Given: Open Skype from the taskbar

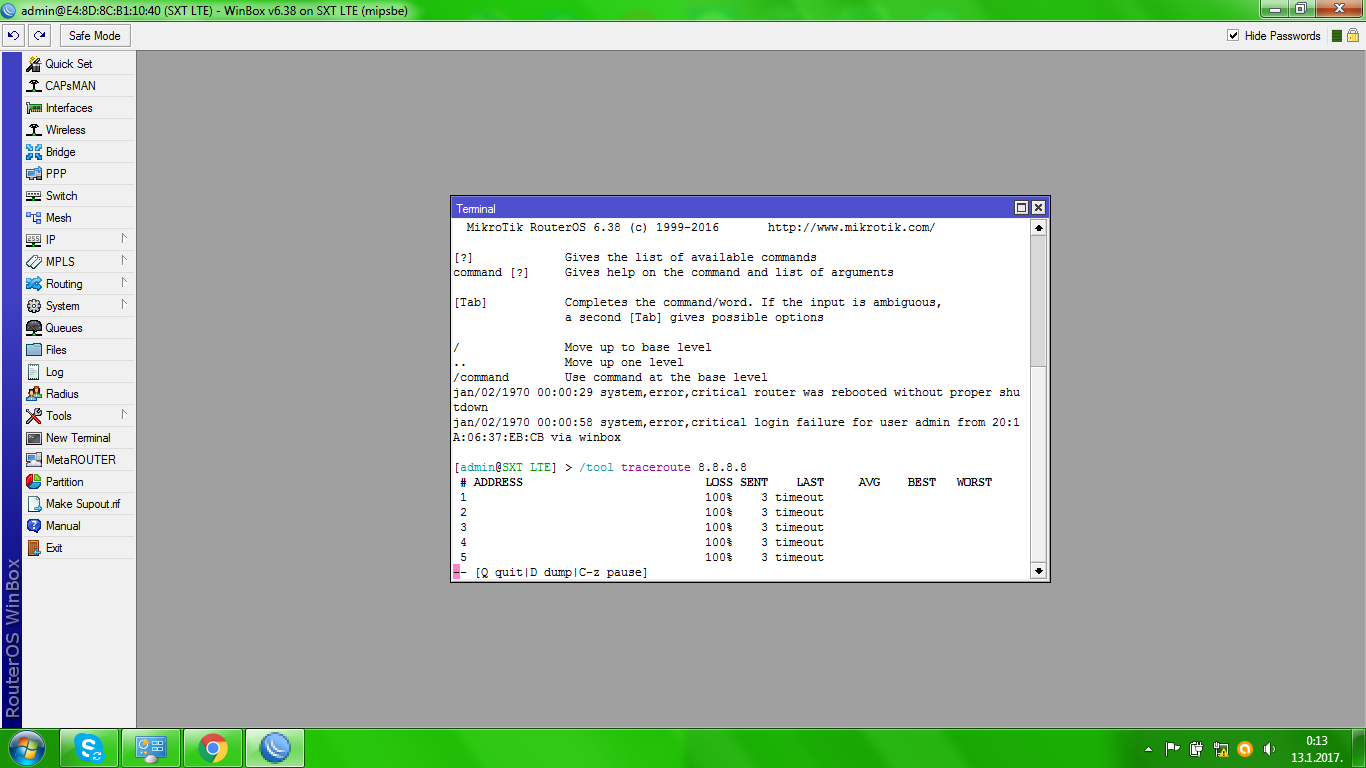Looking at the screenshot, I should click(x=88, y=748).
